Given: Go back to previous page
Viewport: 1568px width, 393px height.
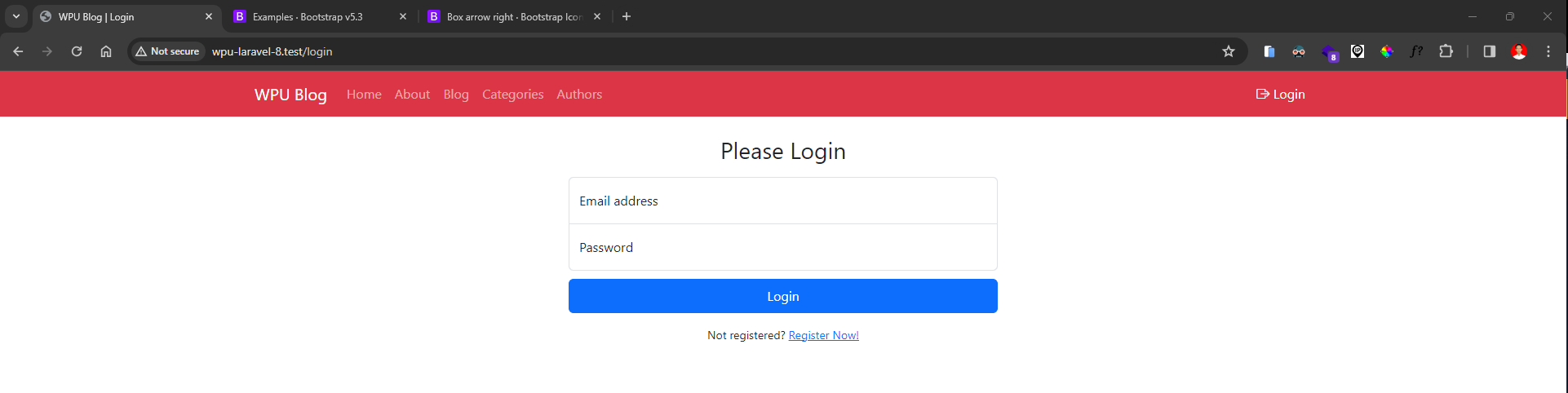Looking at the screenshot, I should click(18, 51).
